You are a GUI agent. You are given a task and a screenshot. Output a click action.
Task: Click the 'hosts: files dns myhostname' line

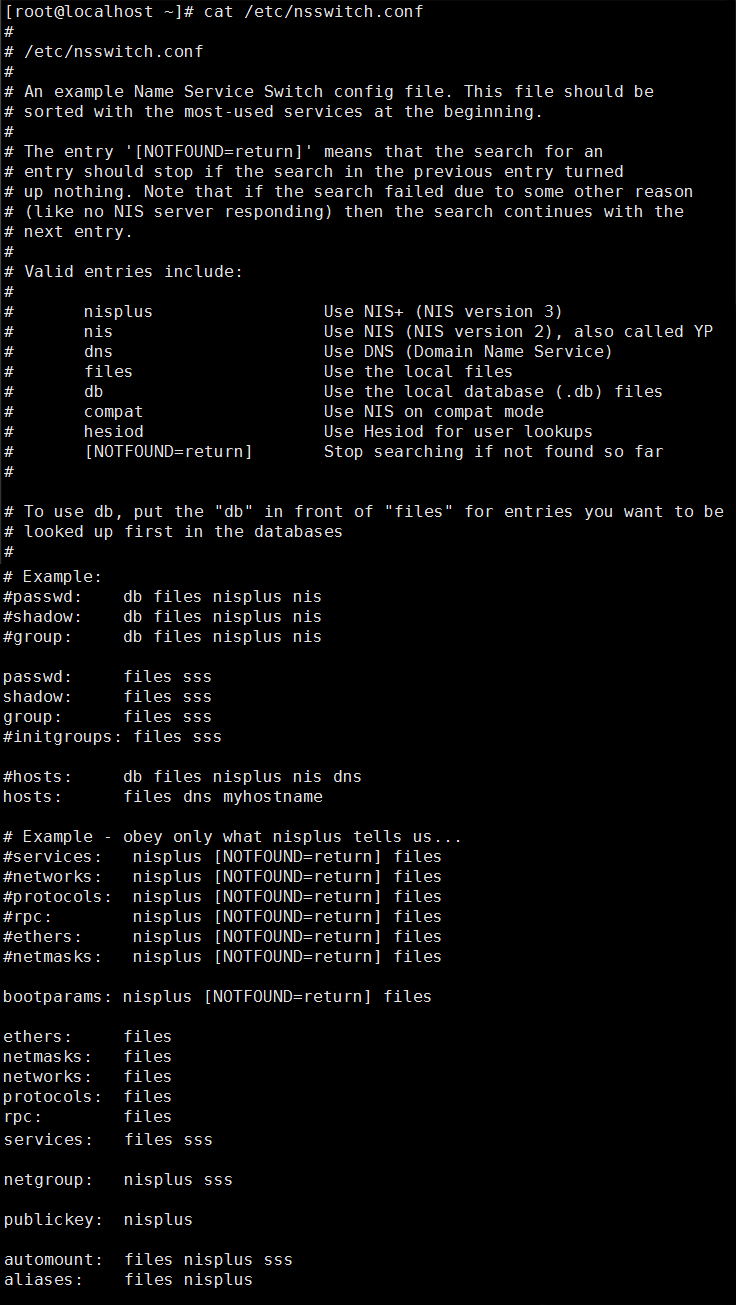coord(163,797)
